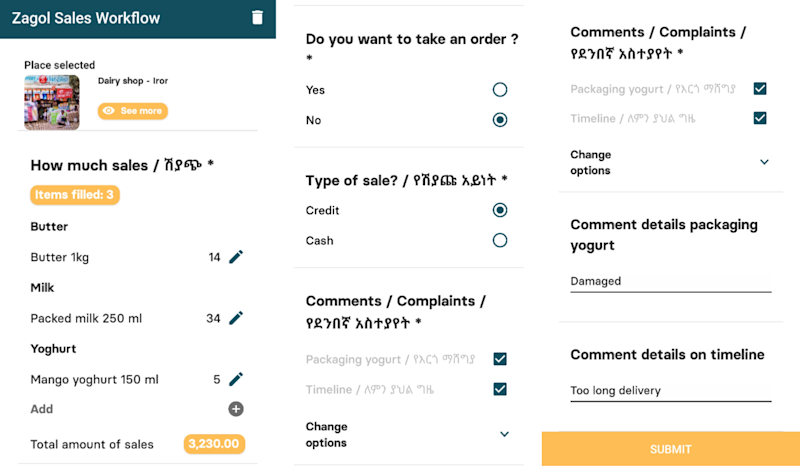The image size is (800, 467).
Task: Choose Credit as type of sale
Action: [x=500, y=210]
